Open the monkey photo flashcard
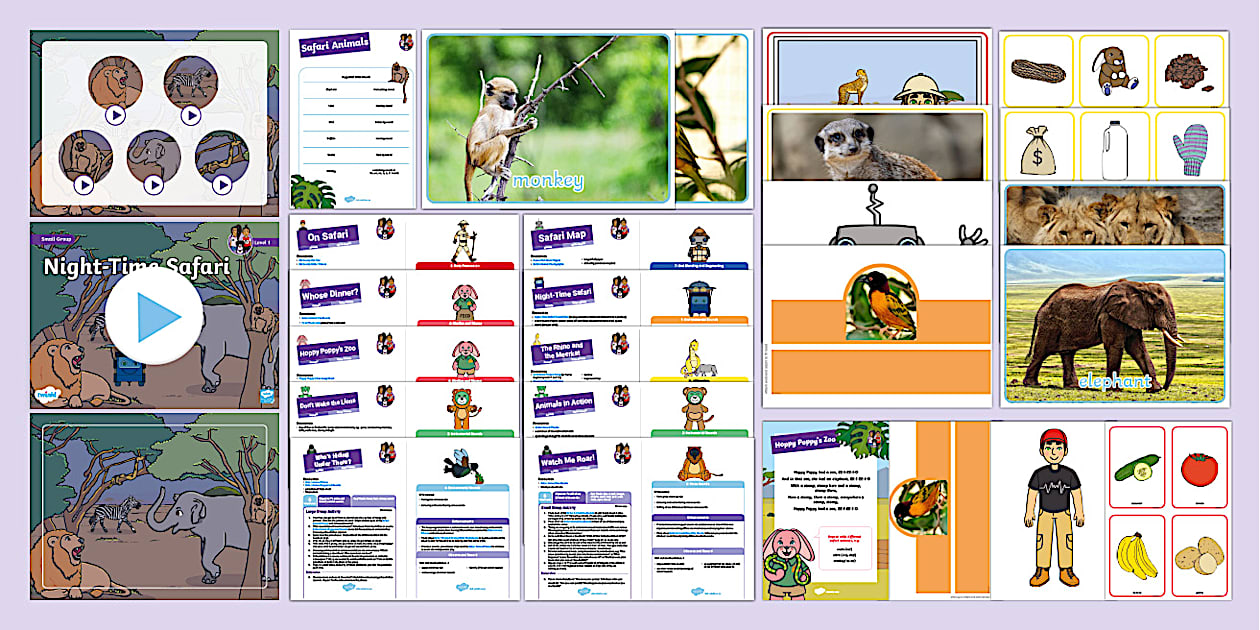 point(547,118)
